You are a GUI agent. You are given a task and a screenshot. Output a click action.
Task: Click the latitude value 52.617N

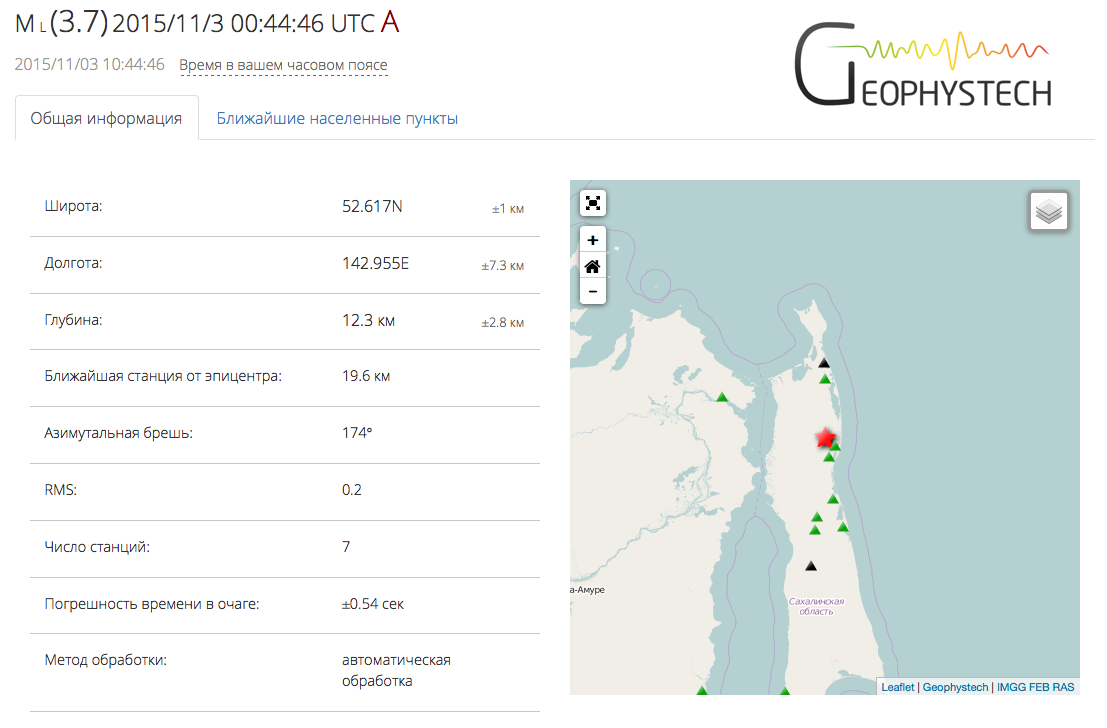pos(372,207)
